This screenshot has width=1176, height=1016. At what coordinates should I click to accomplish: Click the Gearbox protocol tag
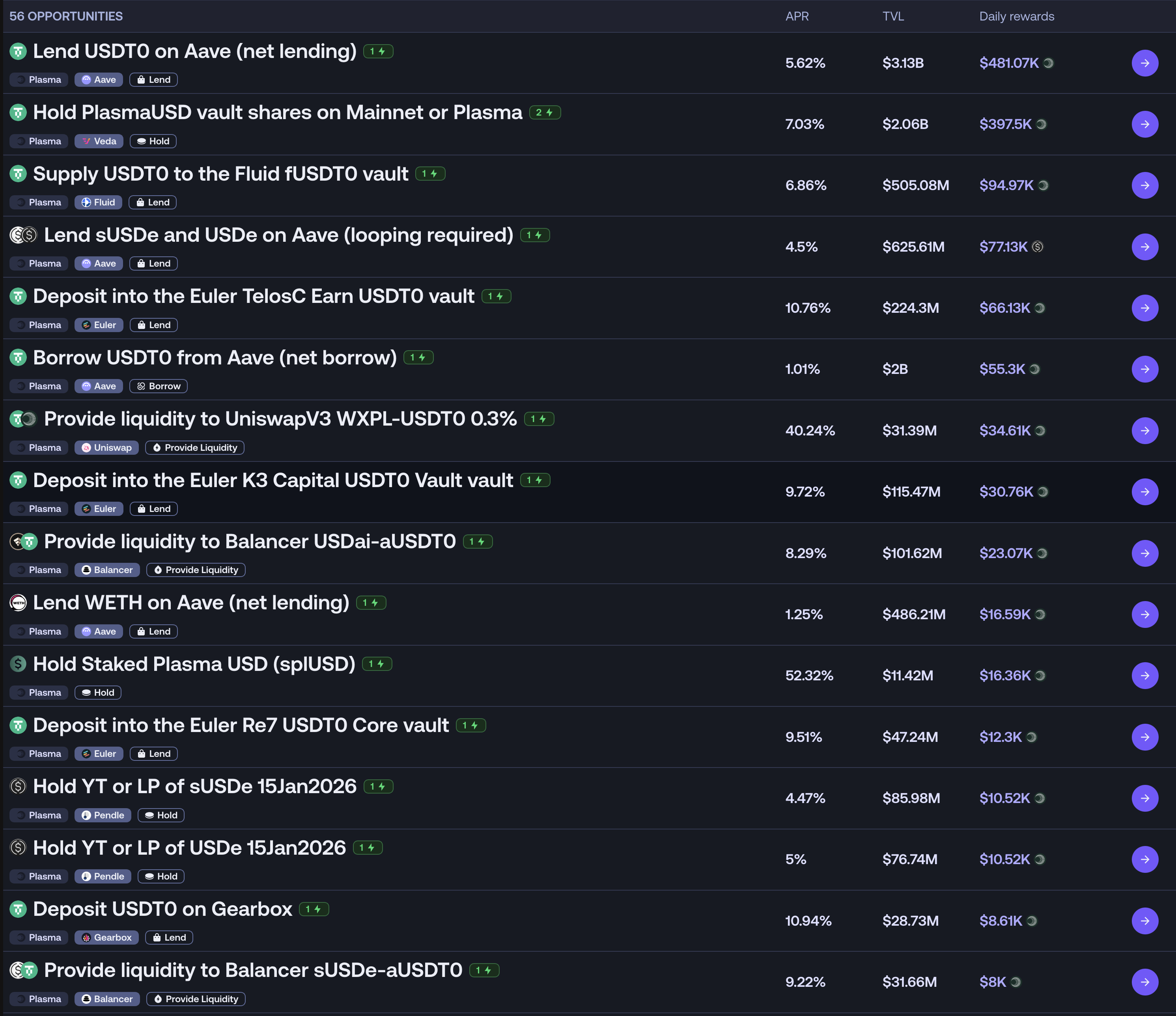[x=106, y=938]
